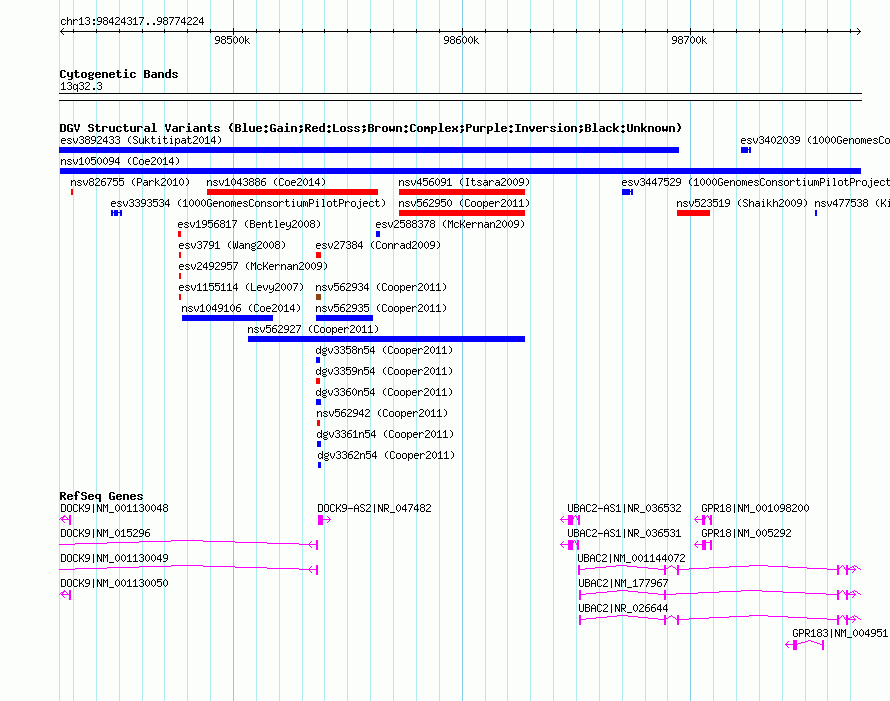Open DOCK9-AS2|NR_047482 gene label

(374, 508)
